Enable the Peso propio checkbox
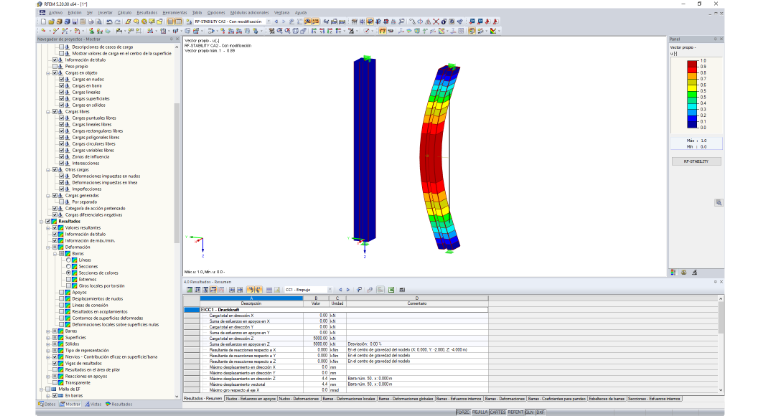 click(55, 66)
